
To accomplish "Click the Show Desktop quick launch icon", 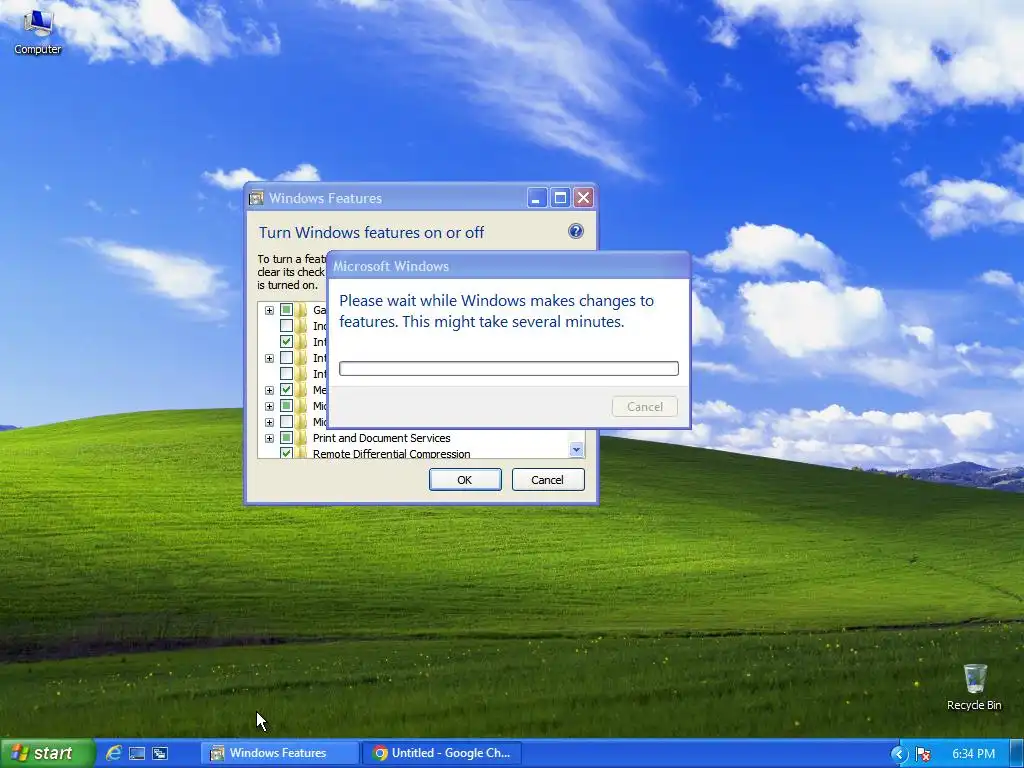I will pyautogui.click(x=136, y=754).
